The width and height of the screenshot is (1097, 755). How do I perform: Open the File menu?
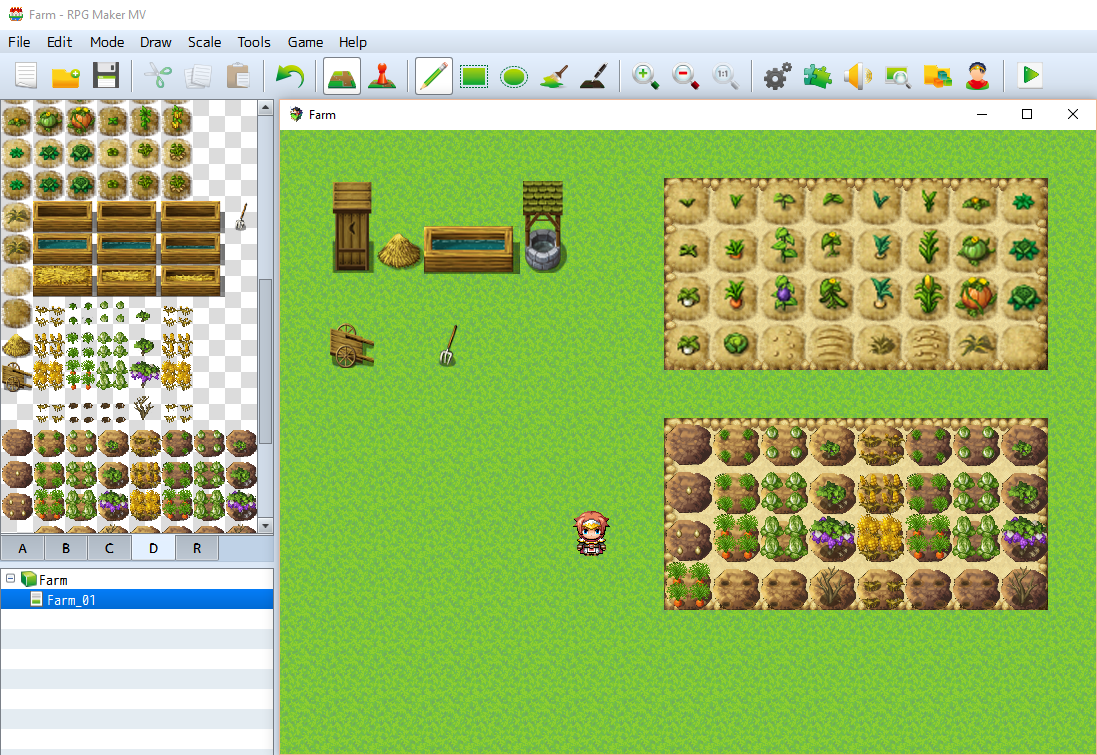click(x=19, y=42)
